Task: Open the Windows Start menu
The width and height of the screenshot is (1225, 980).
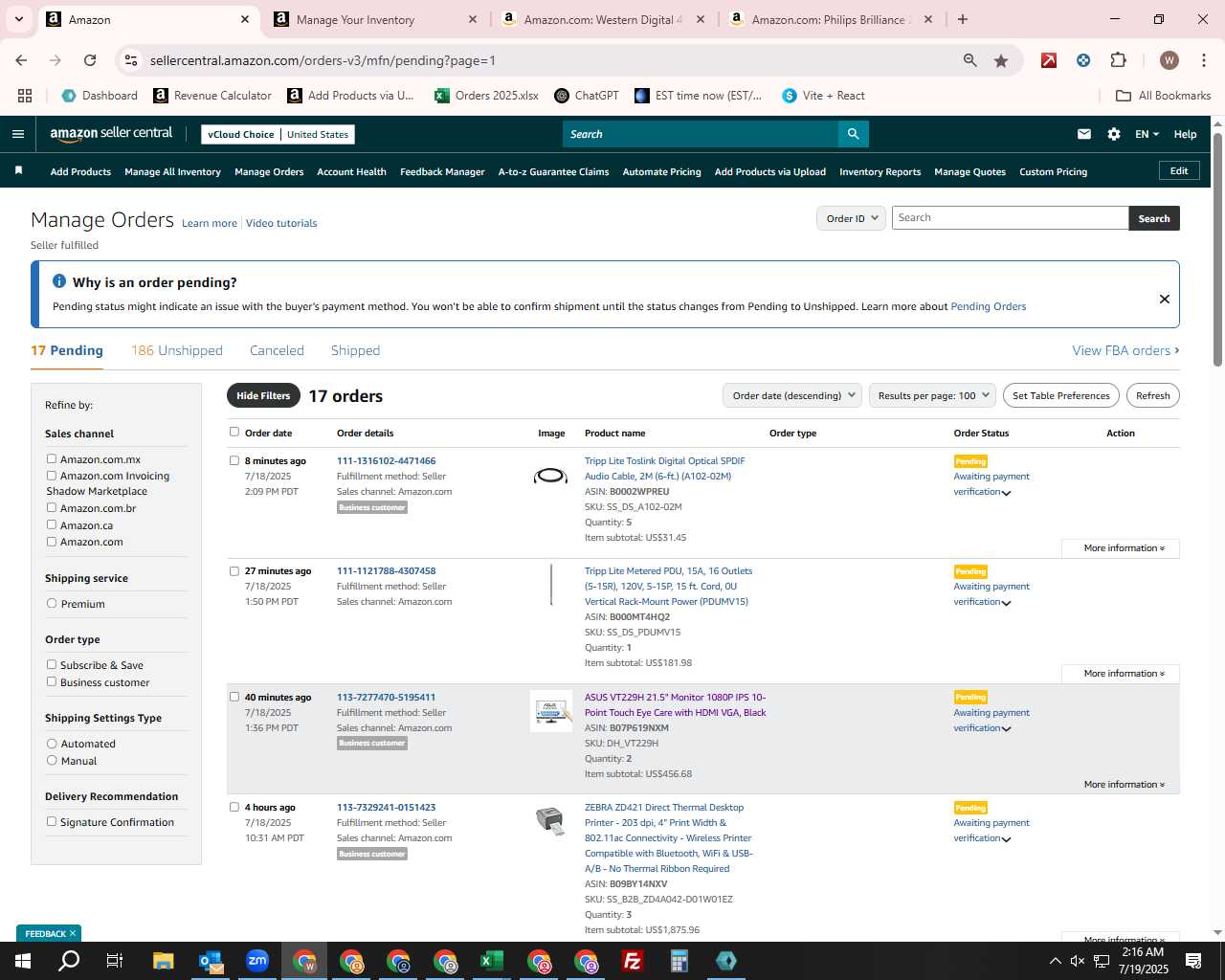Action: (23, 961)
